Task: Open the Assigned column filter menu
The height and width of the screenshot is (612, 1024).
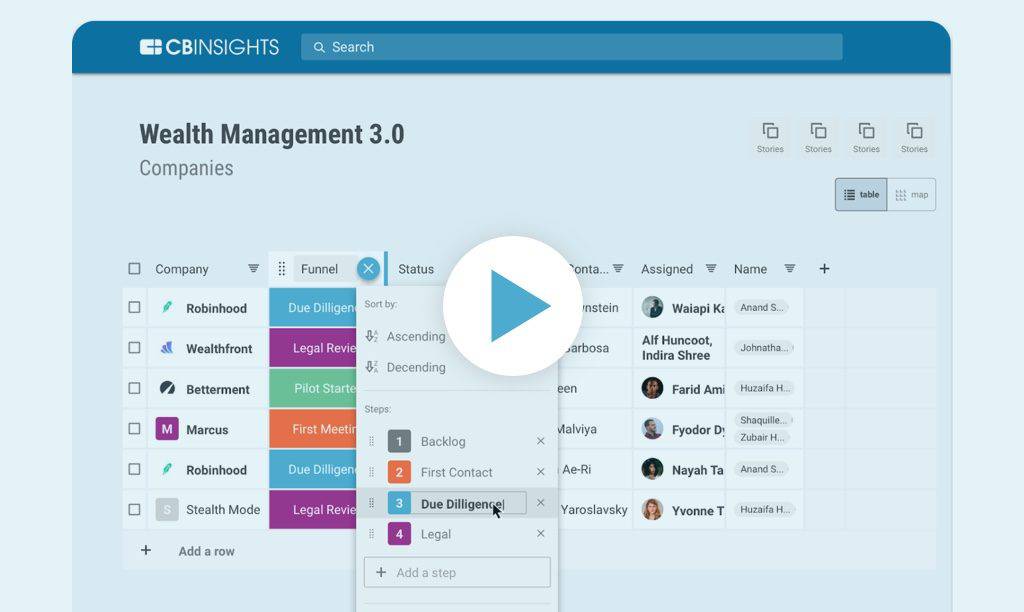Action: point(711,269)
